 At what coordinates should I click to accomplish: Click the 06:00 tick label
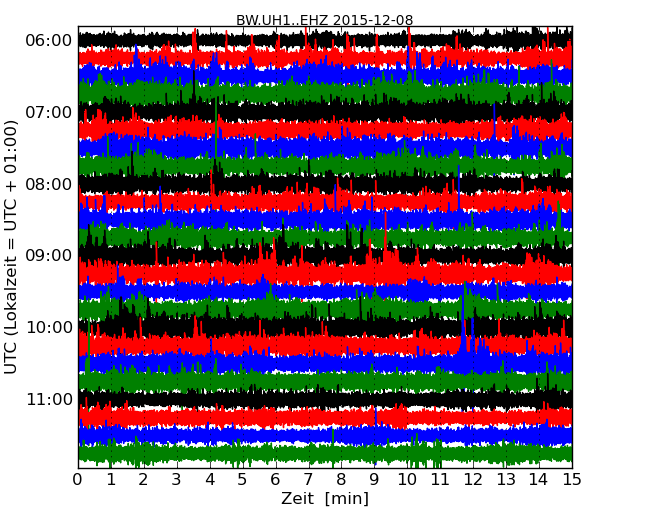(x=48, y=40)
